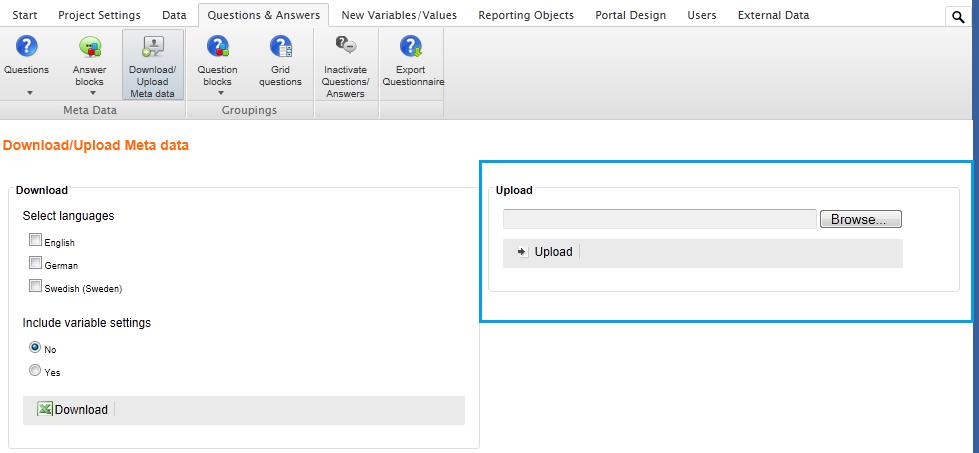Click the upload file path field
Image resolution: width=979 pixels, height=453 pixels.
pyautogui.click(x=660, y=219)
